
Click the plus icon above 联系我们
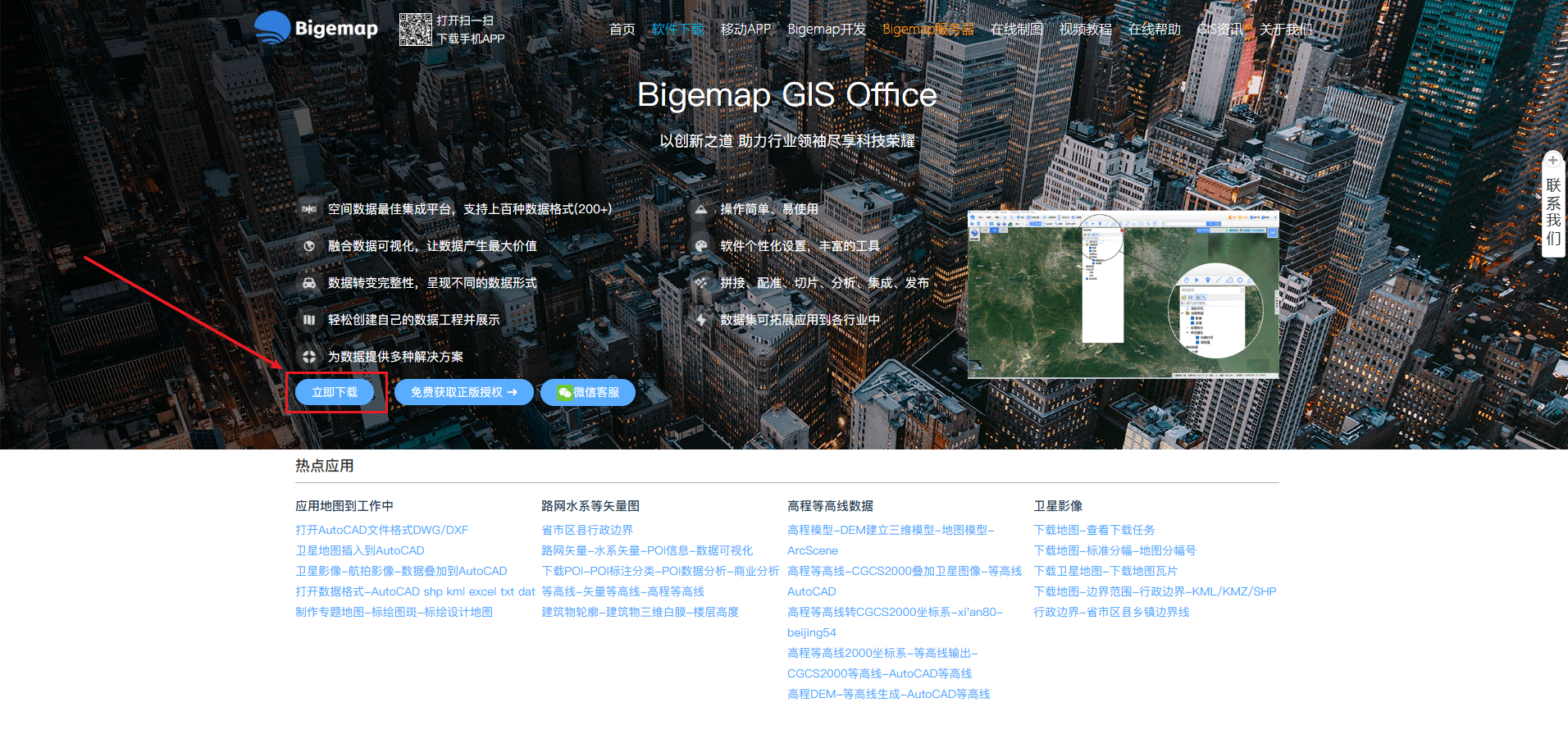[1552, 160]
